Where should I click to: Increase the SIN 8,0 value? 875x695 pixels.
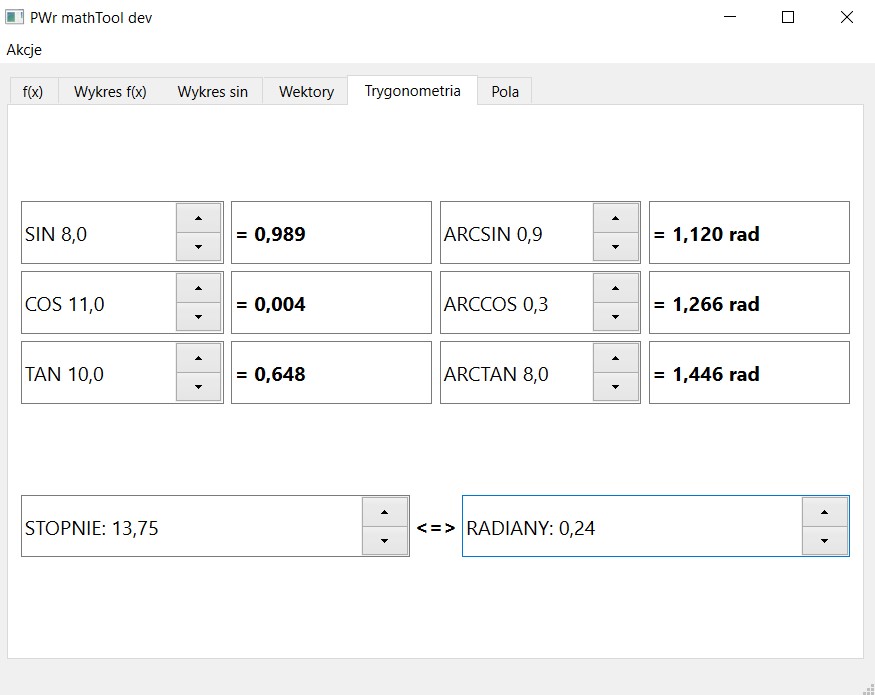tap(199, 218)
